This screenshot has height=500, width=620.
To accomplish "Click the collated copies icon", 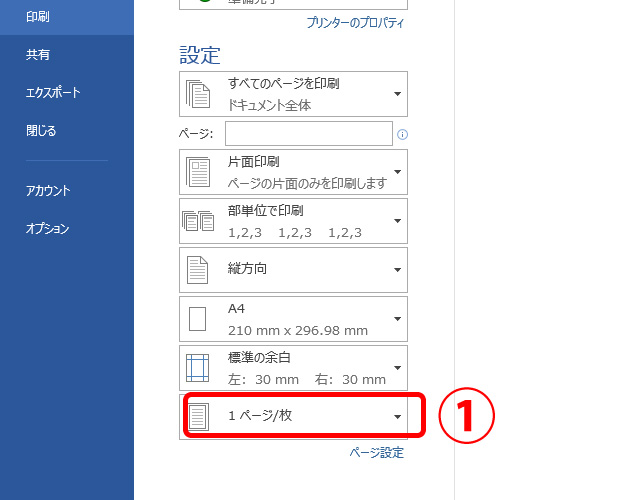I will pos(198,221).
